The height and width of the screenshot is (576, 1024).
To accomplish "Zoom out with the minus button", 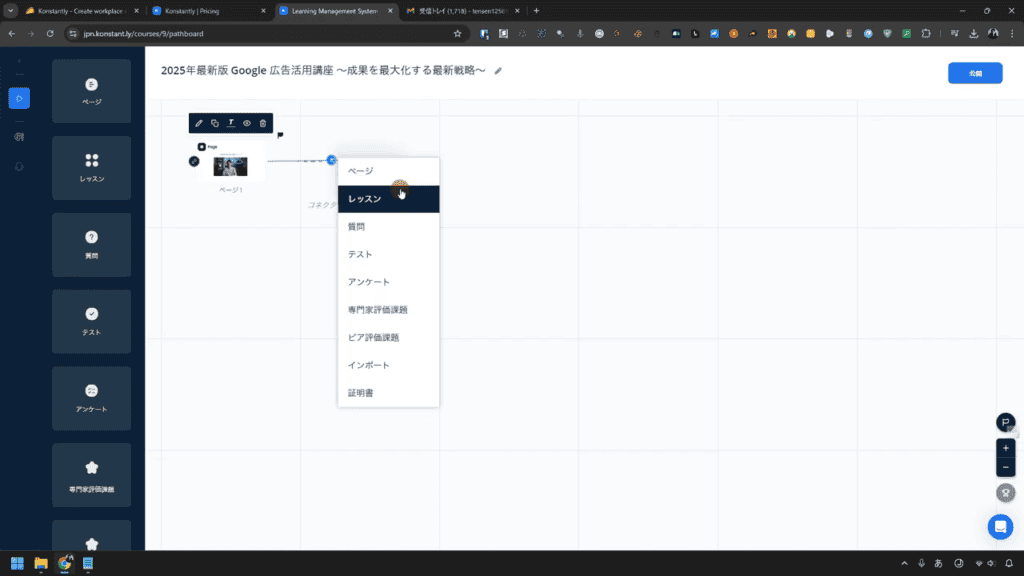I will click(1006, 467).
